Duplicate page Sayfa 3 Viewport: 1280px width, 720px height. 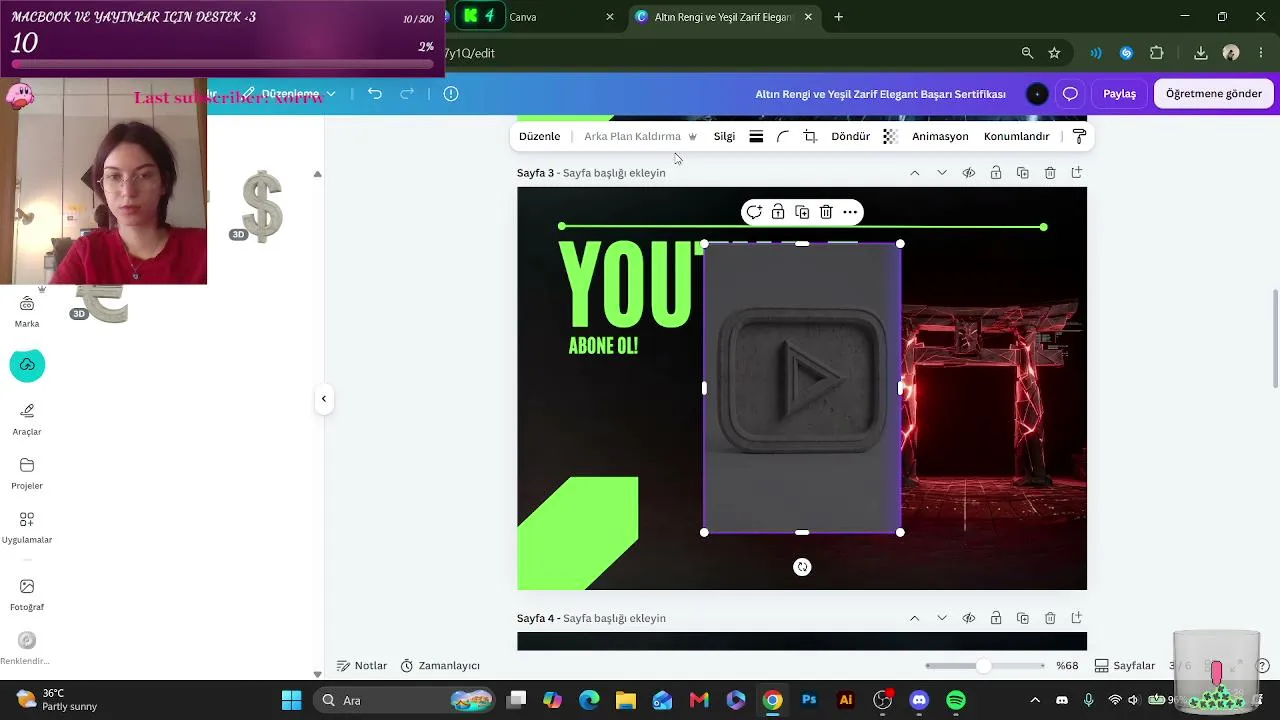1023,173
